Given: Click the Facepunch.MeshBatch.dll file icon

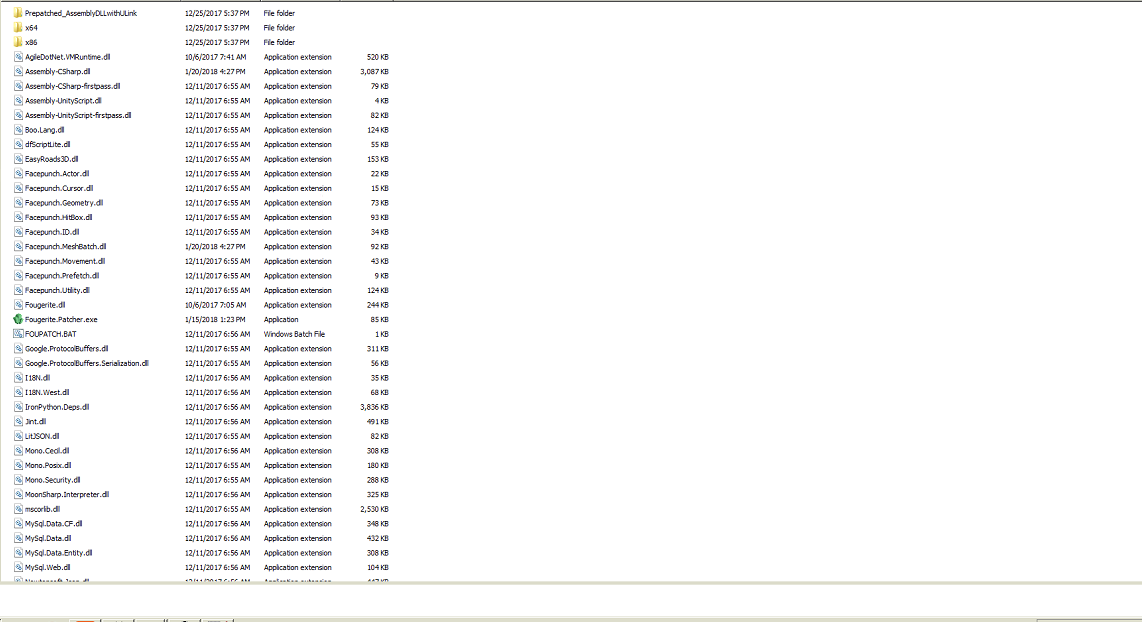Looking at the screenshot, I should tap(18, 246).
